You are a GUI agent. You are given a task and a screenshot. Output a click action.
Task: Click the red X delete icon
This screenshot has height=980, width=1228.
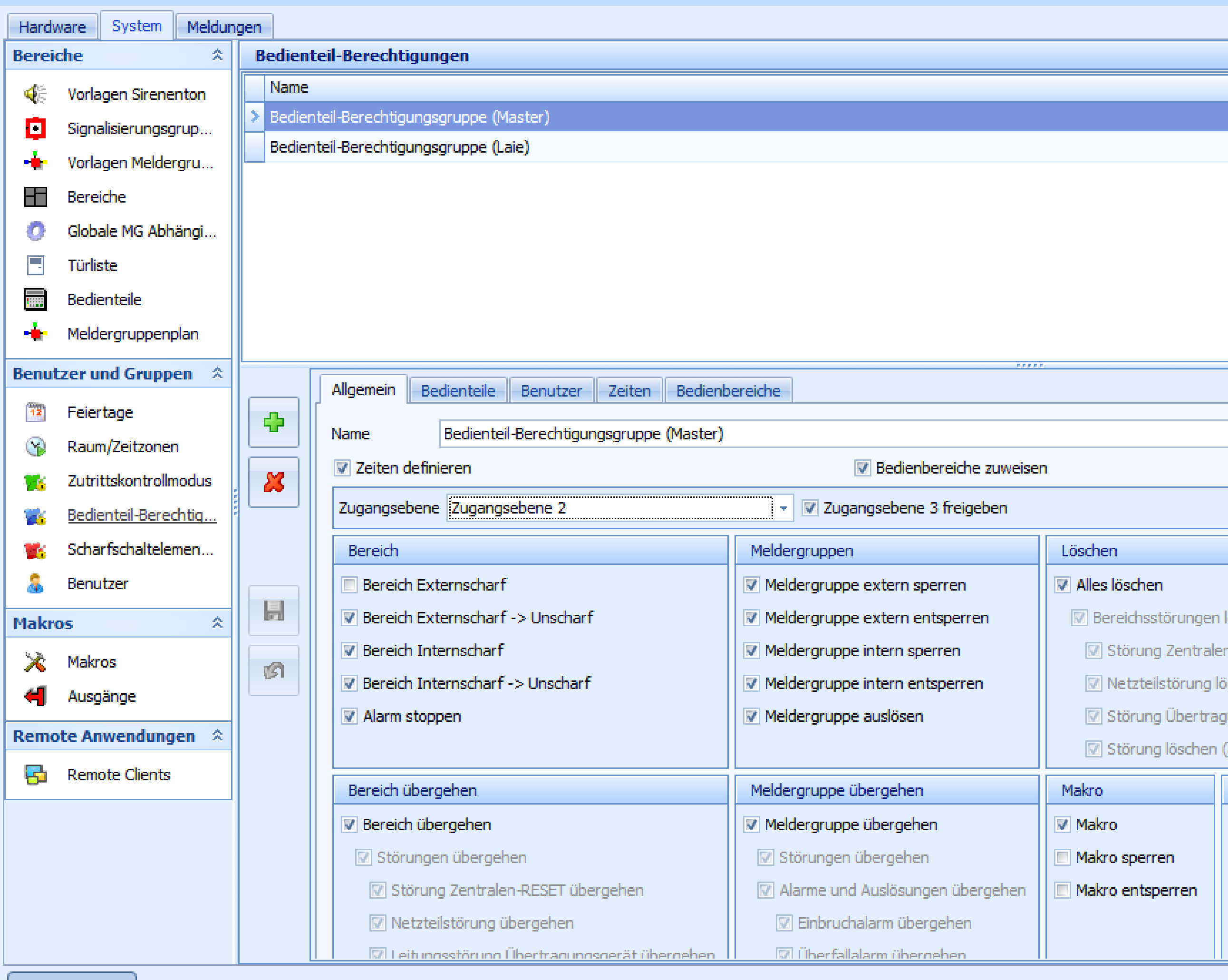point(273,482)
